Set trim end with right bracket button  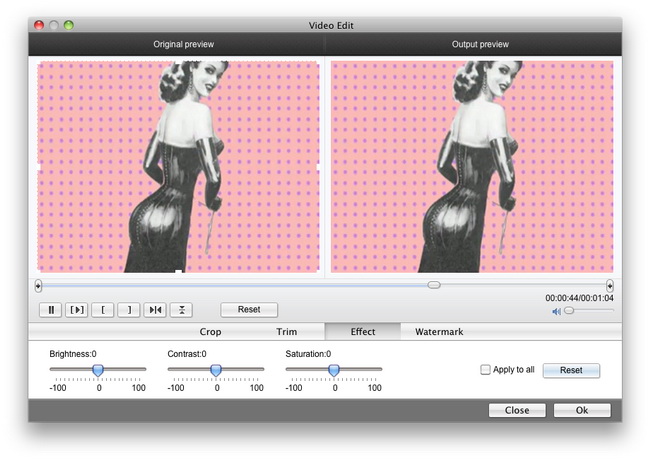click(129, 310)
